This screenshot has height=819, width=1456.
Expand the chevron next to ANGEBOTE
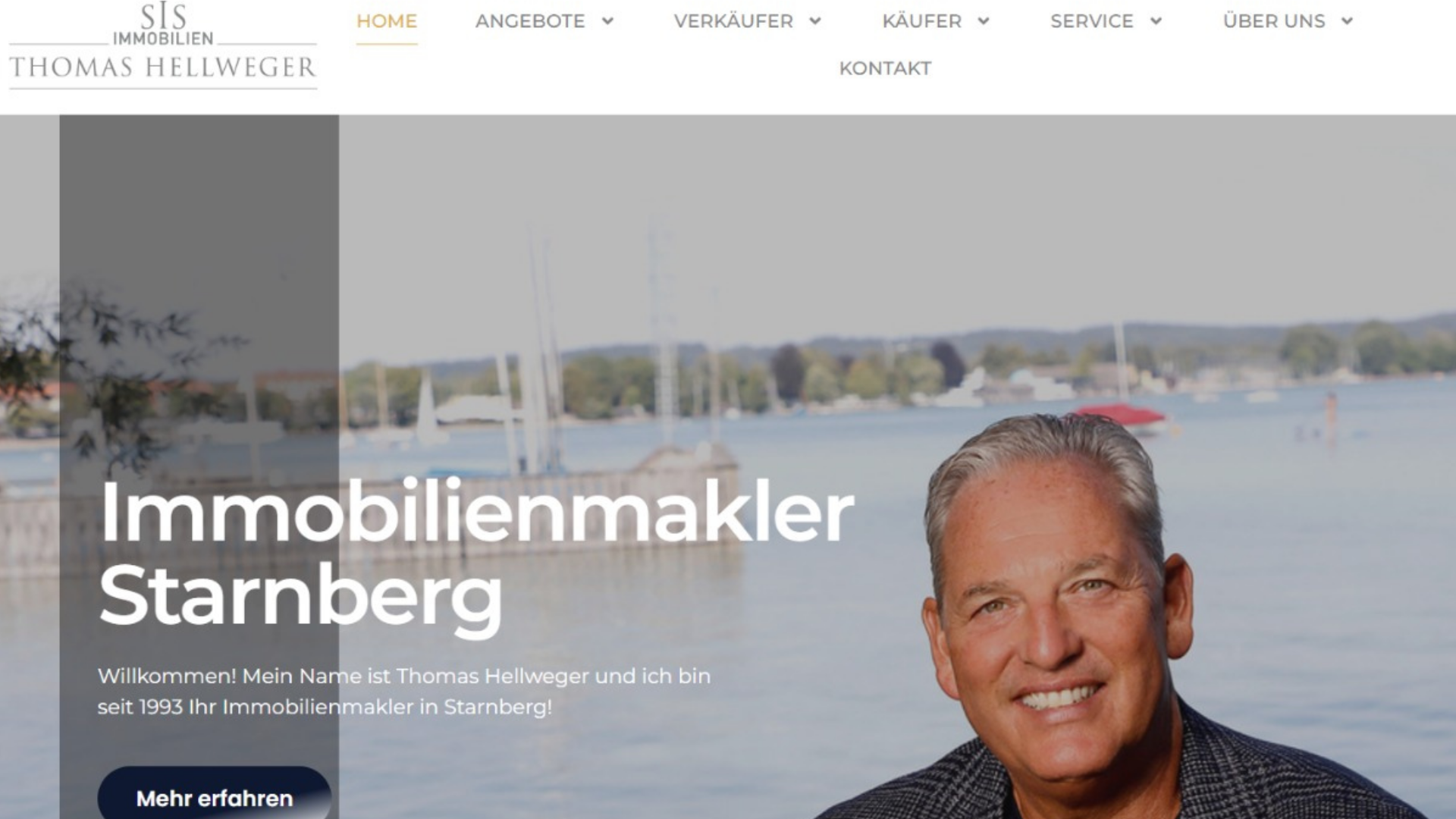pyautogui.click(x=607, y=21)
